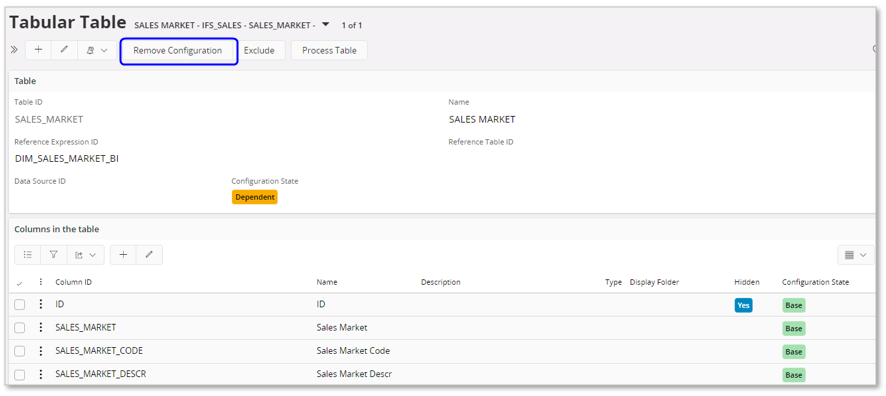Screen dimensions: 886x396
Task: Expand the export dropdown in the columns toolbar
Action: (85, 255)
